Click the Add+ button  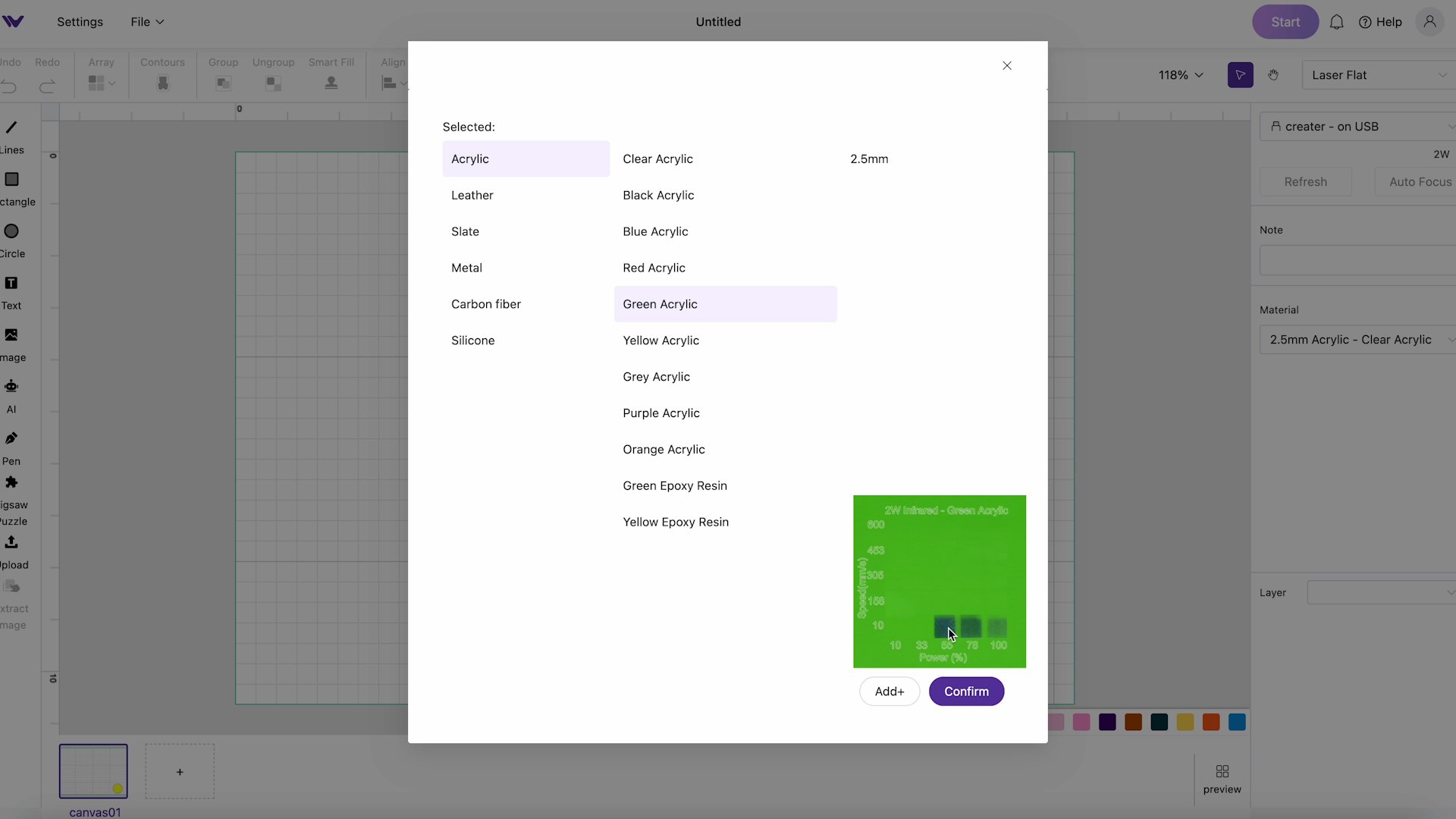pos(889,691)
